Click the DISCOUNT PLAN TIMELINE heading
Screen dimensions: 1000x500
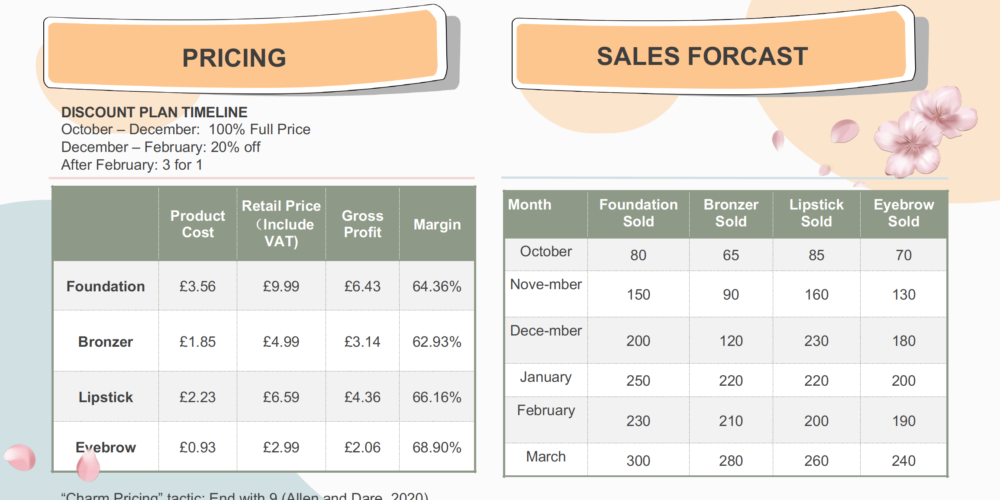click(x=154, y=112)
